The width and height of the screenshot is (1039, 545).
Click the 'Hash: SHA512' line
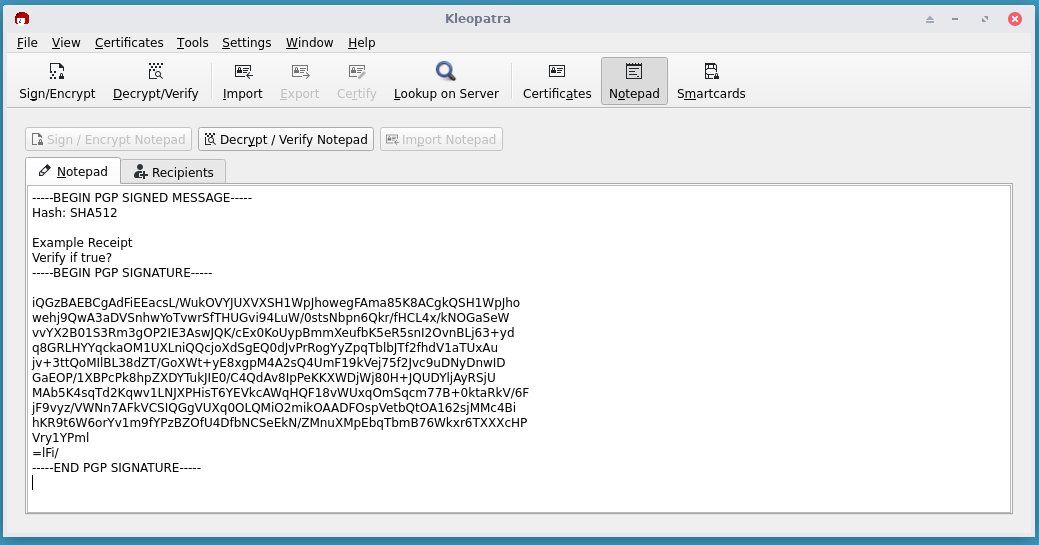(x=75, y=213)
